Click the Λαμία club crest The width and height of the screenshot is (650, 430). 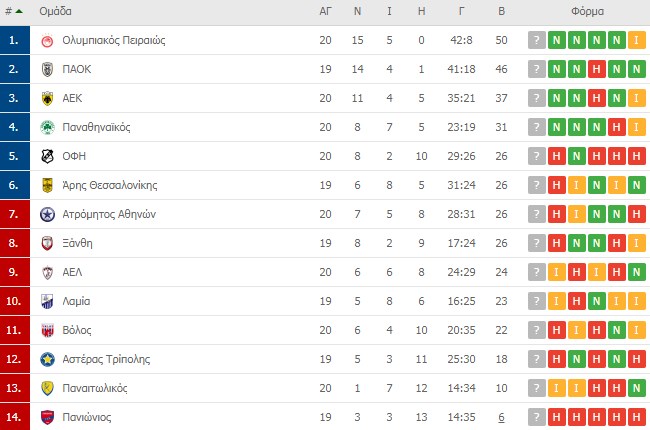[47, 301]
